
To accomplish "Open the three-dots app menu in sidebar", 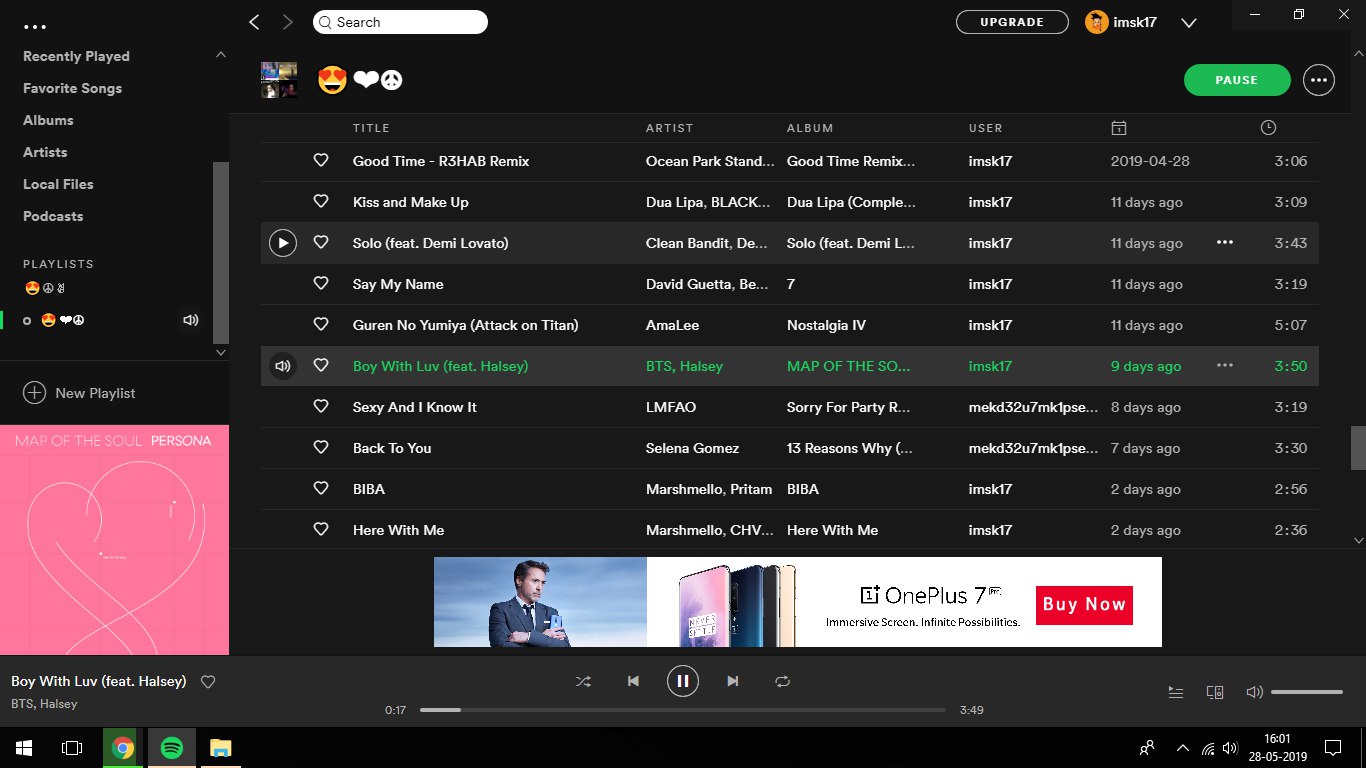I will coord(35,27).
